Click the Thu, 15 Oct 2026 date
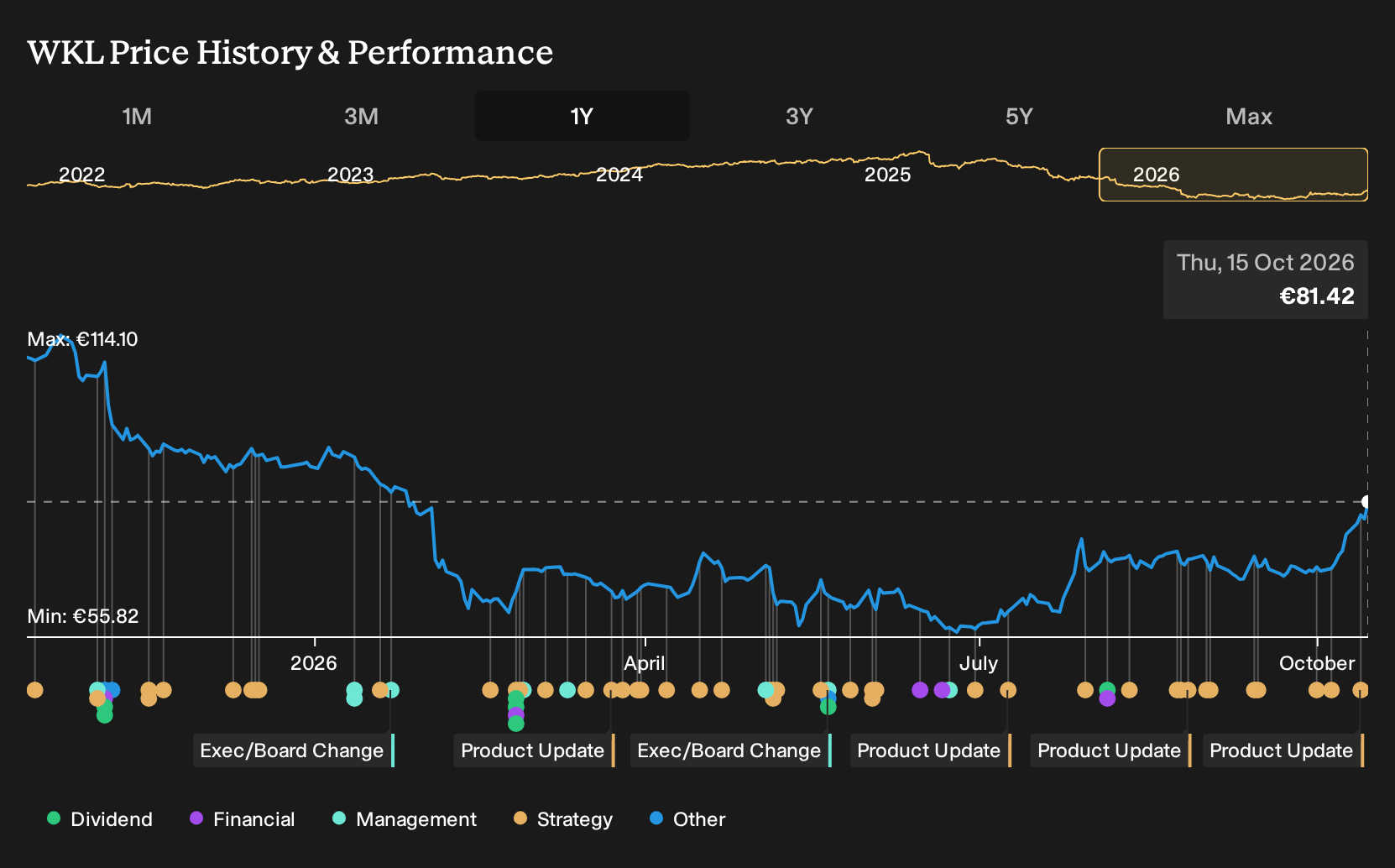1395x868 pixels. tap(1265, 263)
